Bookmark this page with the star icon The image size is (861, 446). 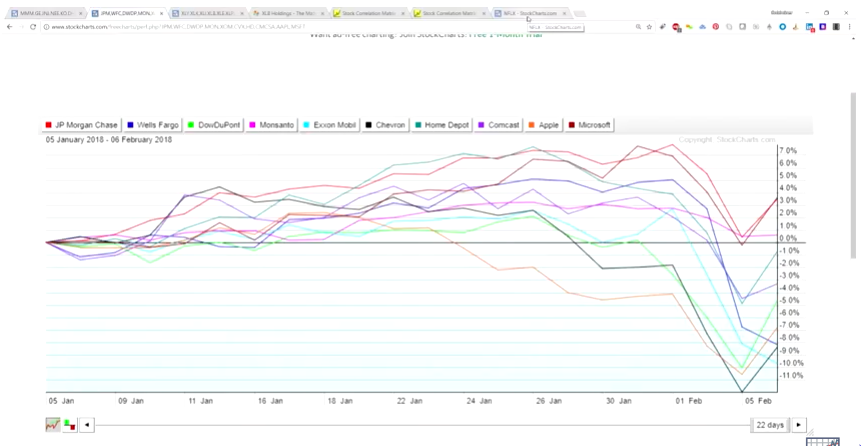click(x=650, y=27)
